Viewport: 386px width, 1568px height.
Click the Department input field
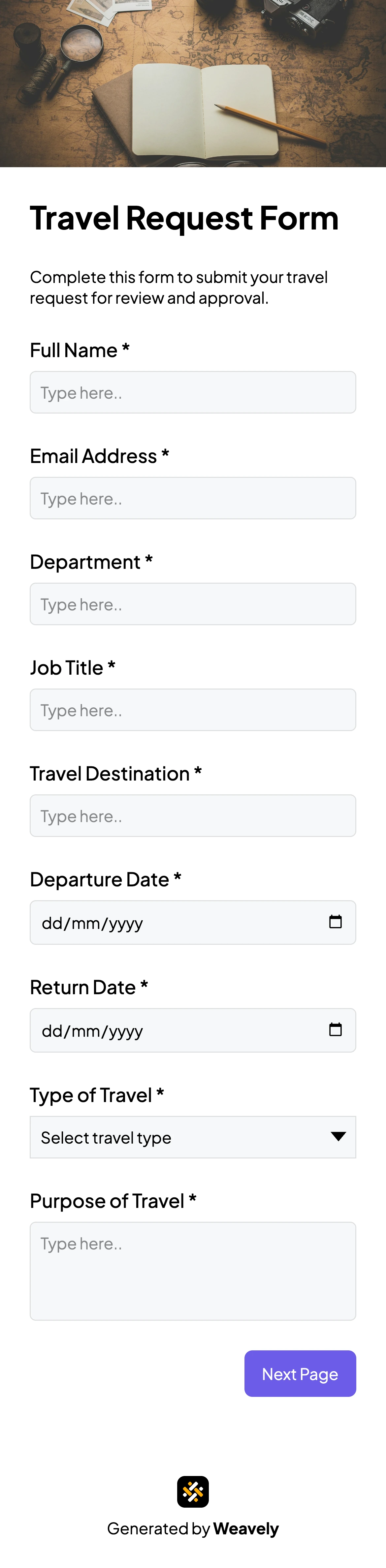click(193, 604)
